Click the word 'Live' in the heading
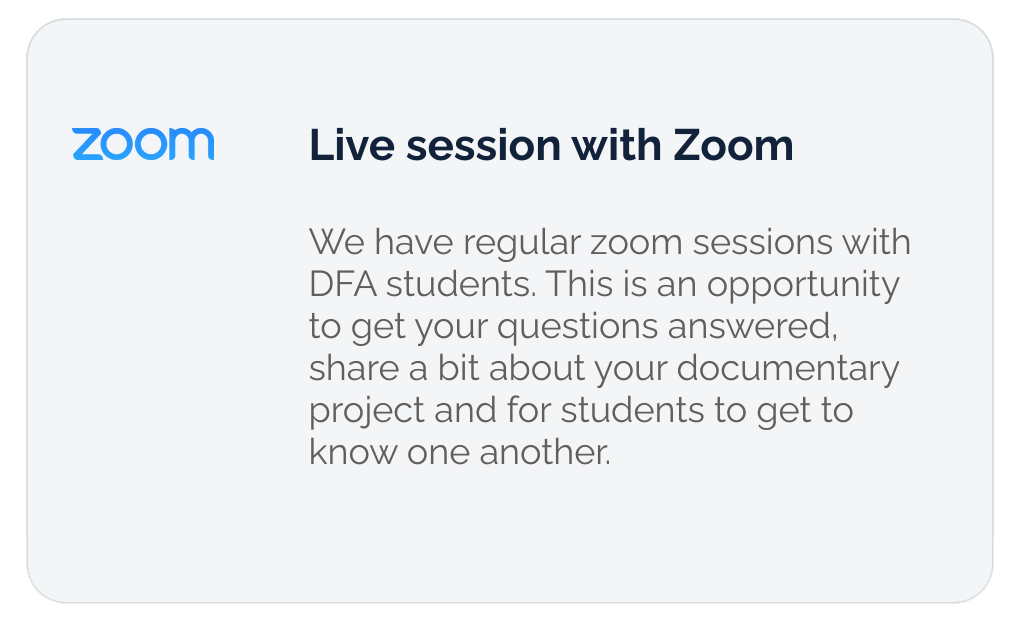This screenshot has width=1020, height=621. click(352, 144)
